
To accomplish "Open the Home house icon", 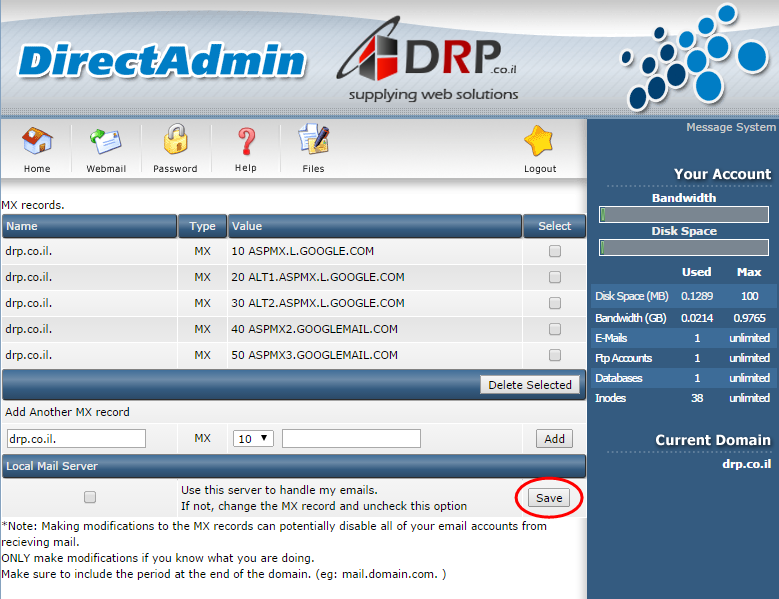I will 37,142.
